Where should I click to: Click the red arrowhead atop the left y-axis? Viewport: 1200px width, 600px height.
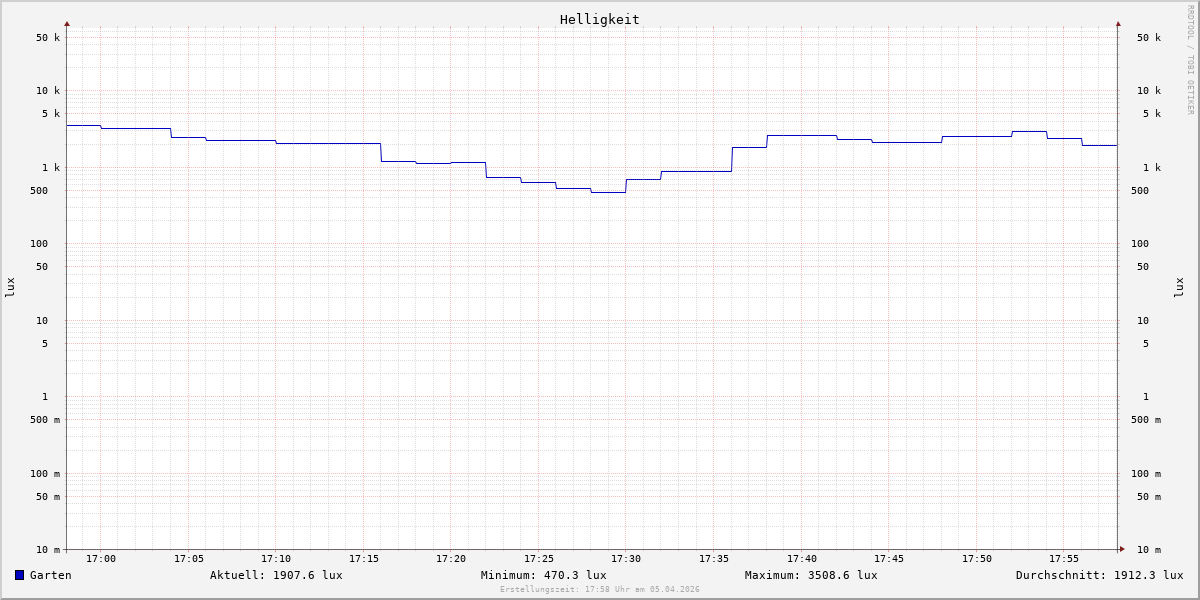tap(67, 23)
